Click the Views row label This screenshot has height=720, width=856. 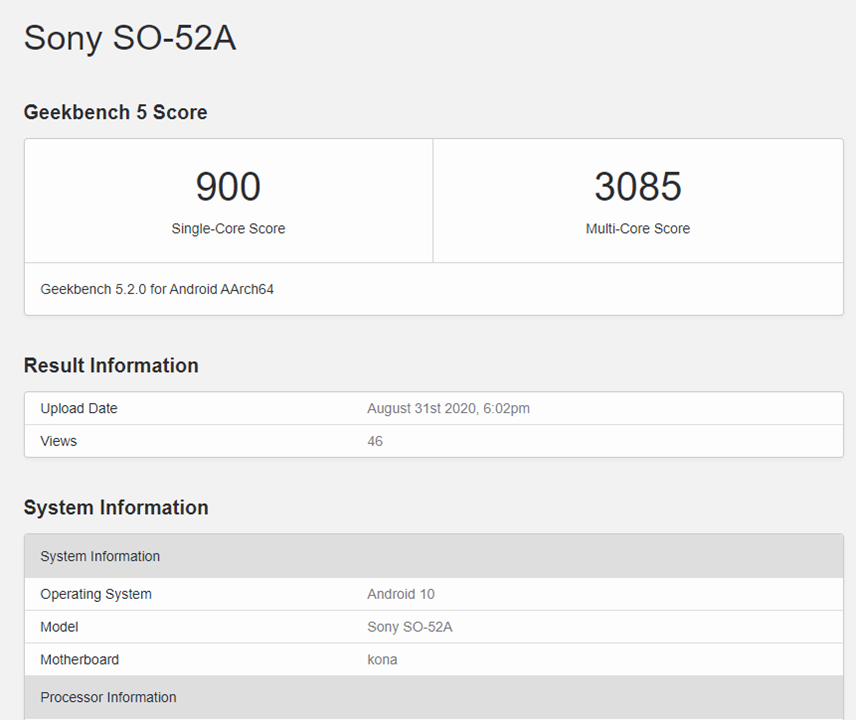coord(58,441)
